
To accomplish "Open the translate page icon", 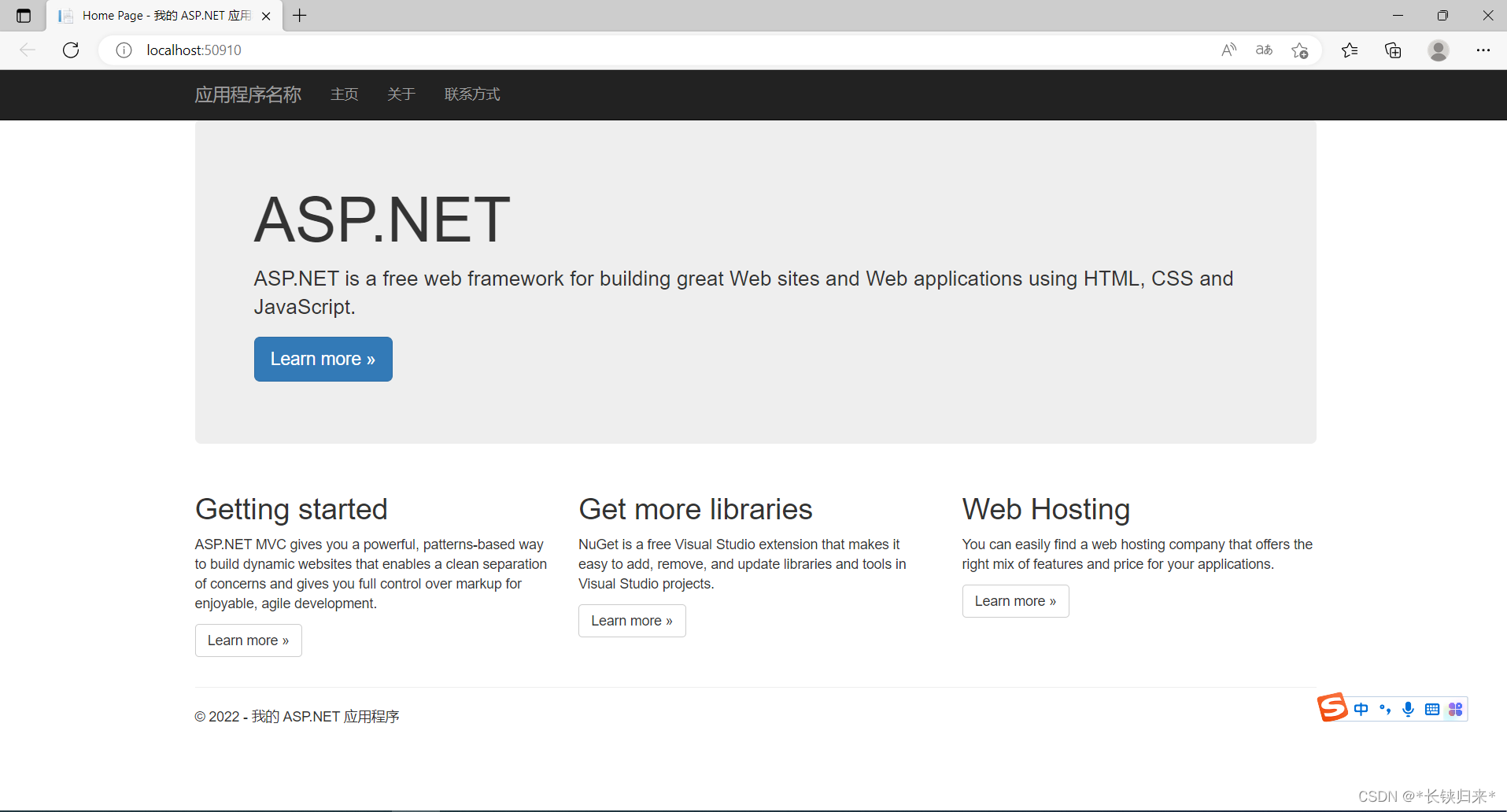I will 1264,50.
